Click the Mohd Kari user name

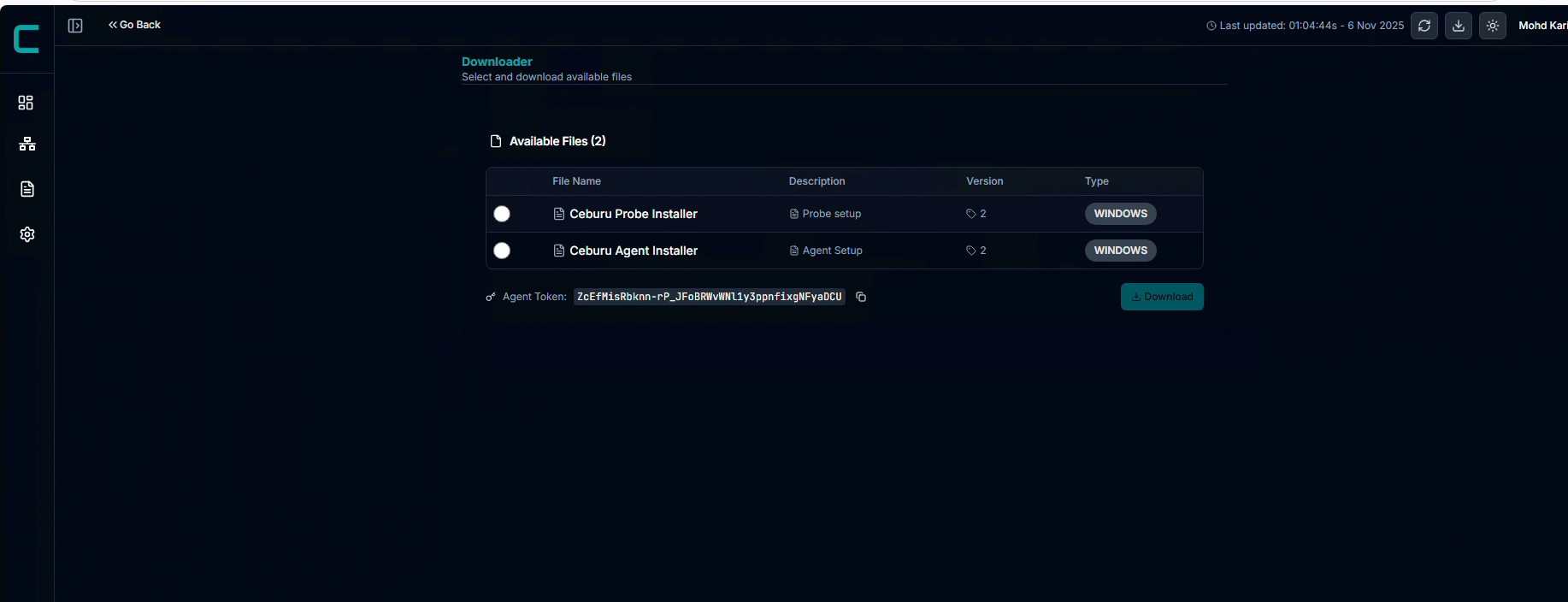(x=1543, y=26)
